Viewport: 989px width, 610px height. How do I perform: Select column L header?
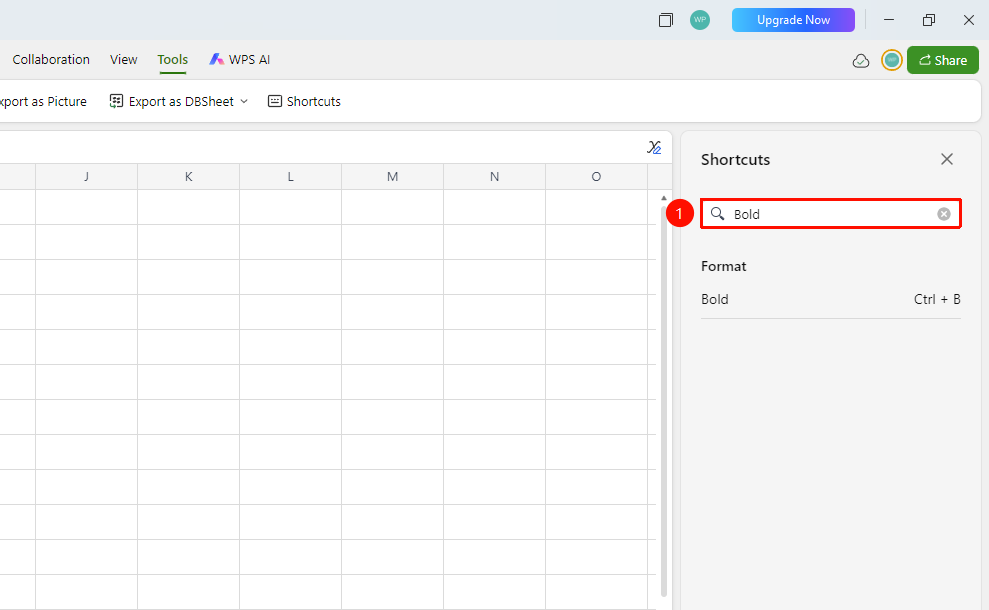pyautogui.click(x=291, y=177)
